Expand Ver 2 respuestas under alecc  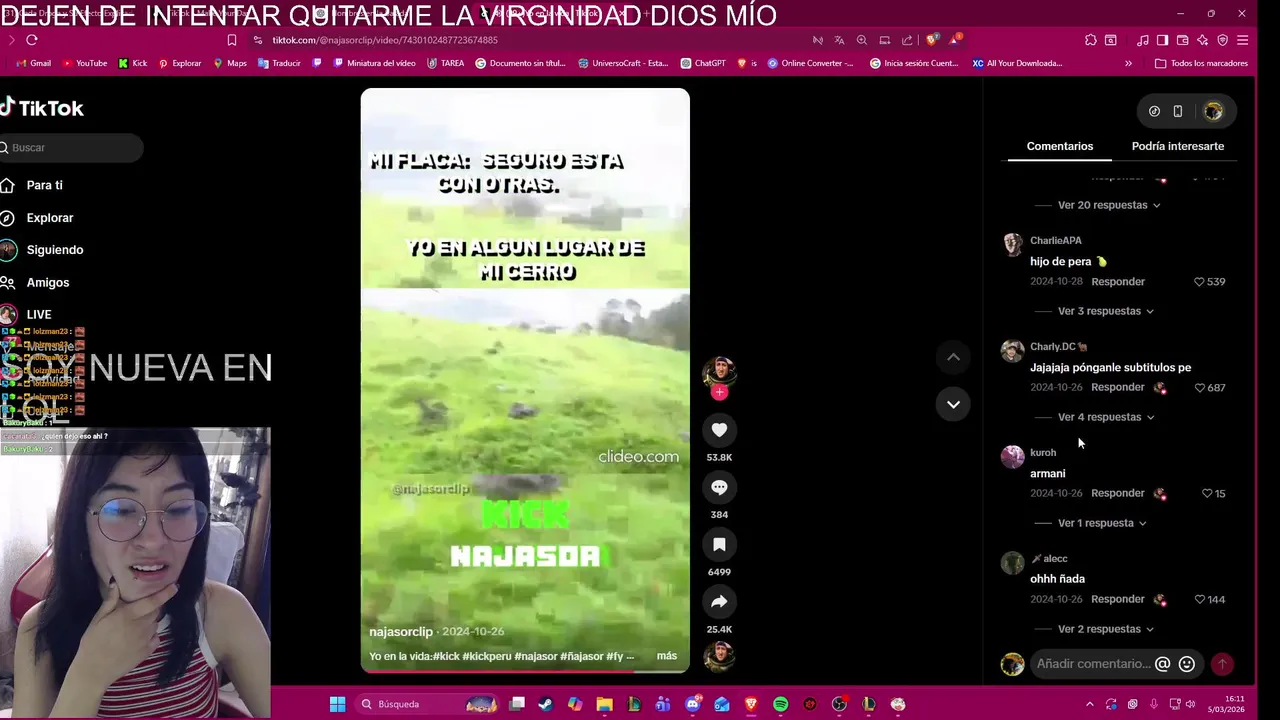click(x=1106, y=629)
